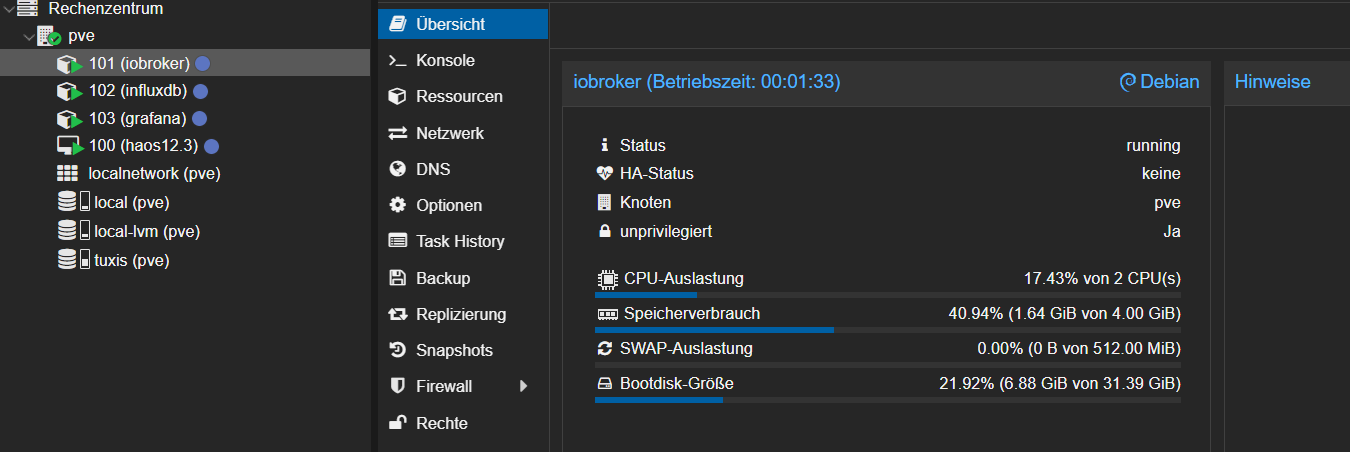Screen dimensions: 1350x452
Task: Click the Konsole terminal icon
Action: (397, 61)
